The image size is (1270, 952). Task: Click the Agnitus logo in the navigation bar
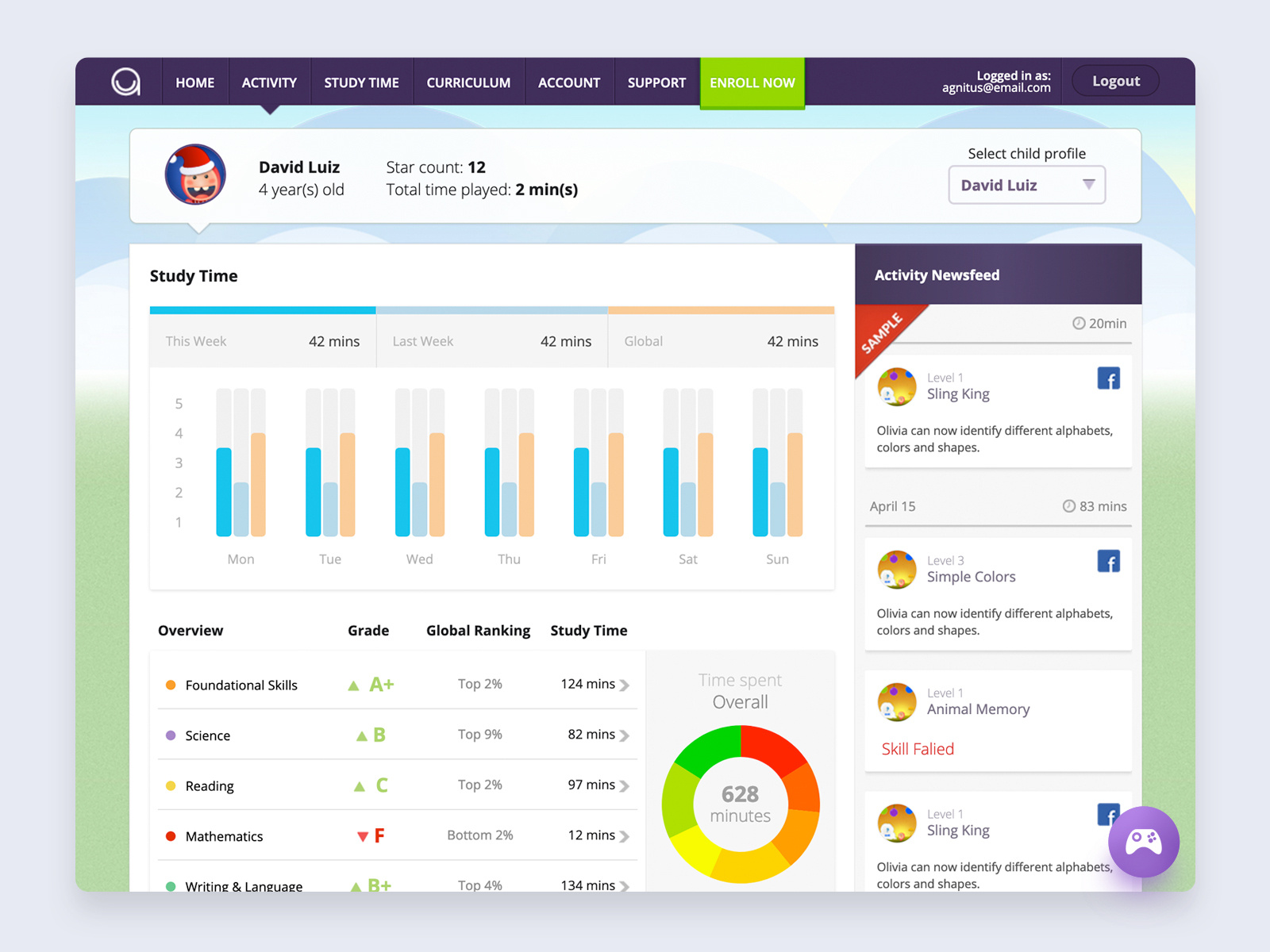127,82
